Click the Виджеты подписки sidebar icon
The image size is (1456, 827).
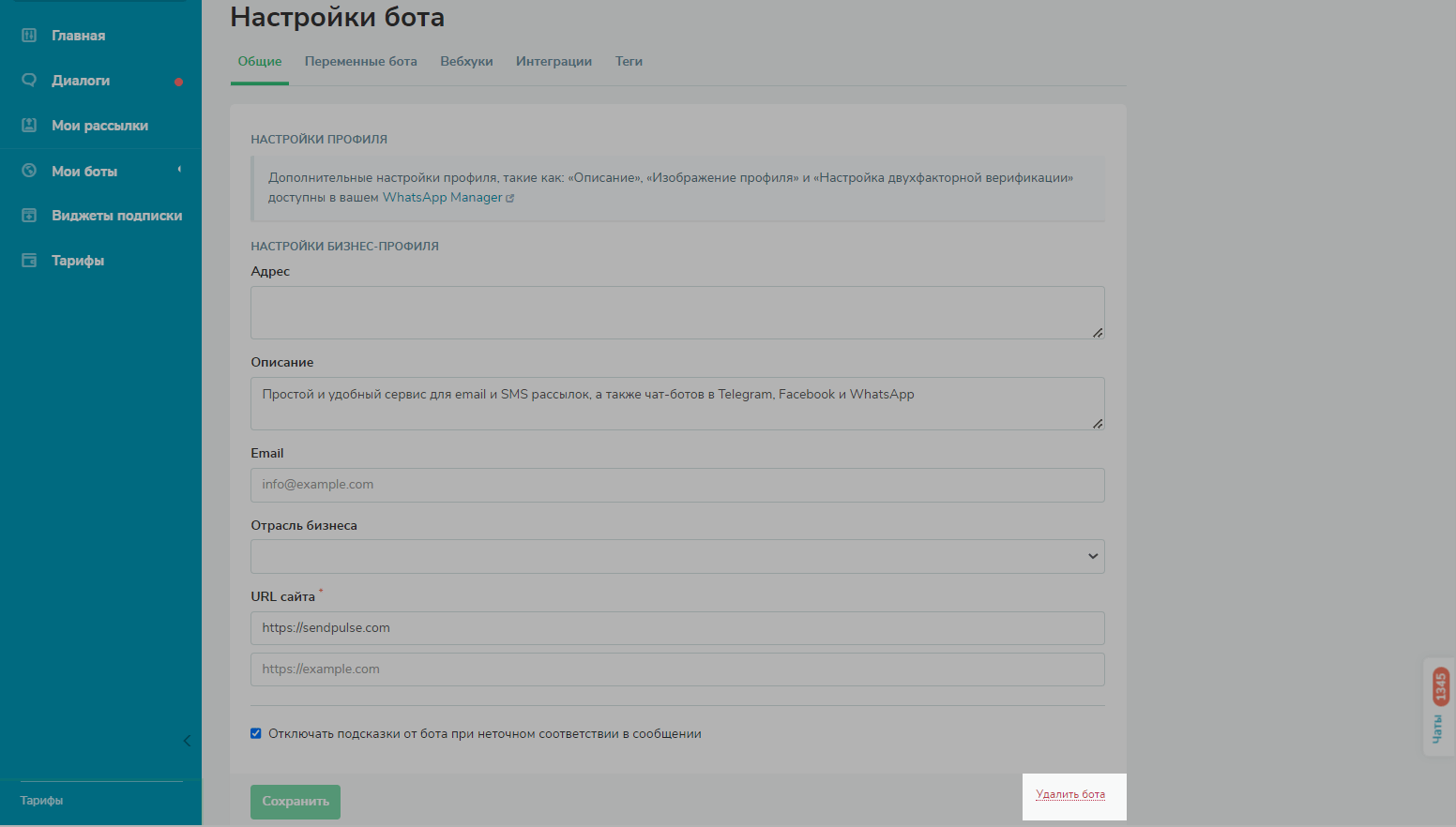coord(29,216)
